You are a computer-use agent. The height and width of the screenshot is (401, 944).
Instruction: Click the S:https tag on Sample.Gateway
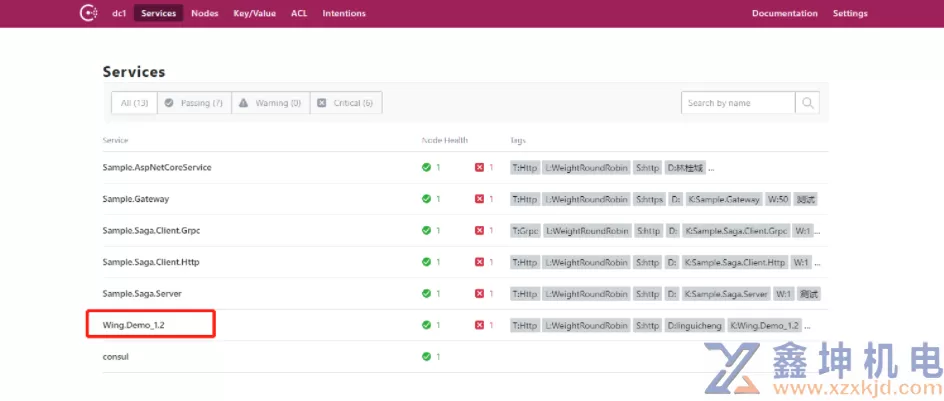tap(650, 199)
